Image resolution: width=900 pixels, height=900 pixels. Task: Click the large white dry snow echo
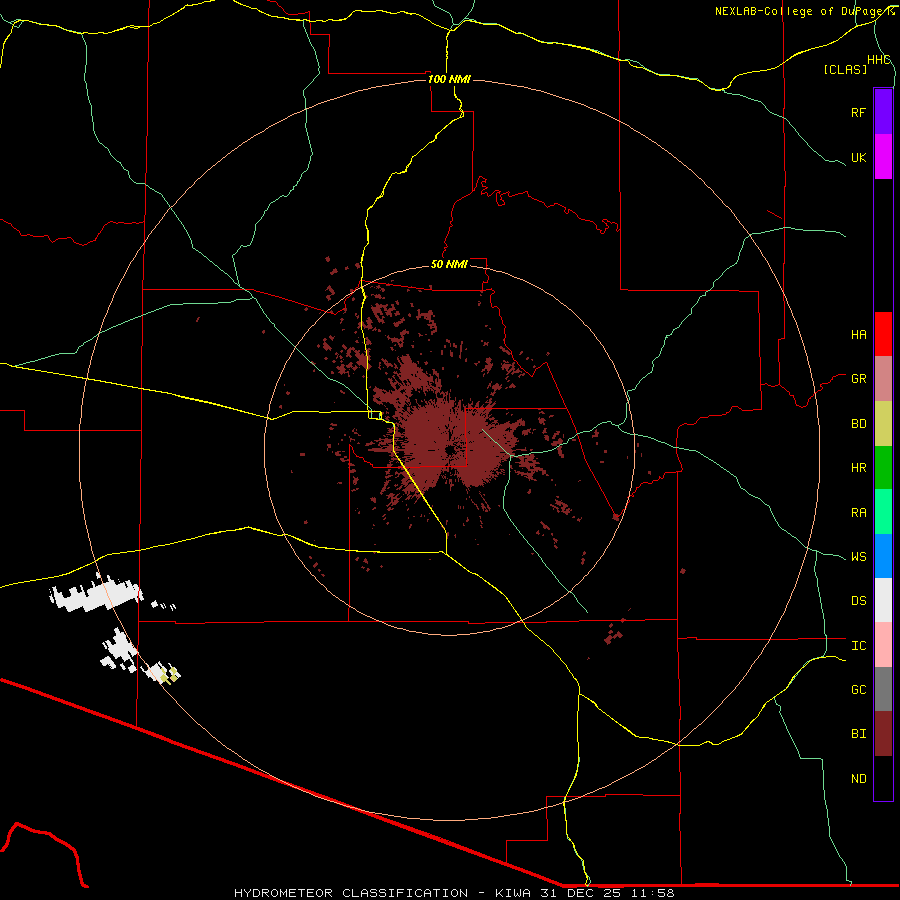95,594
